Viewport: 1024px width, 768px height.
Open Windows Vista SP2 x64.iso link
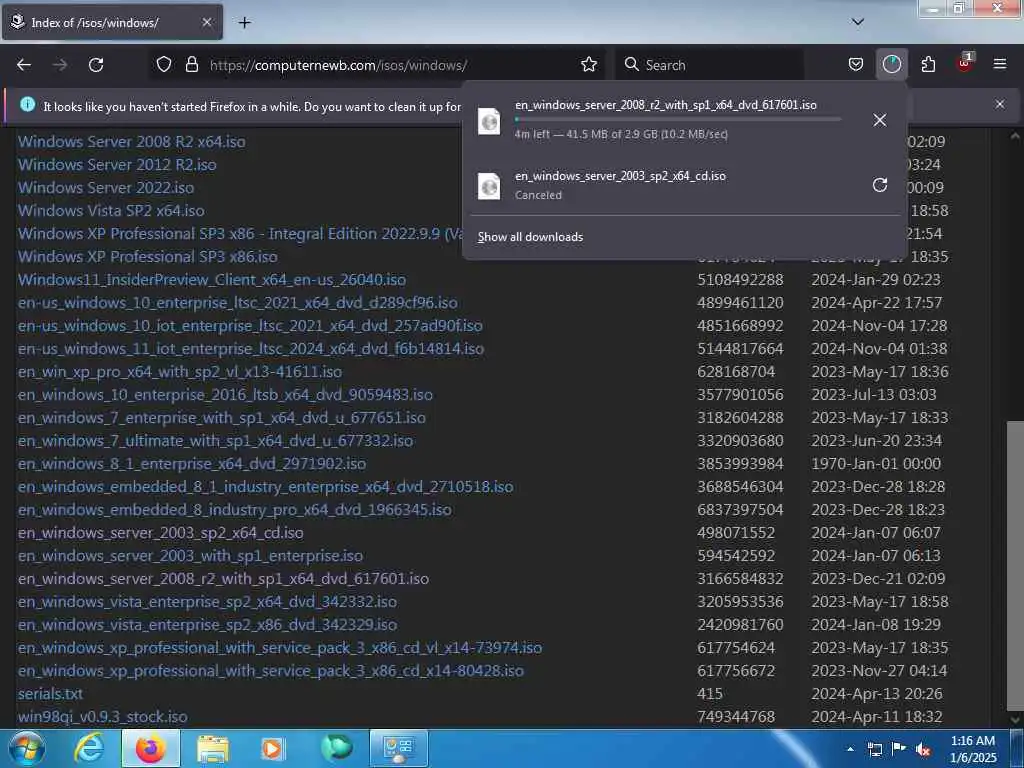(111, 210)
